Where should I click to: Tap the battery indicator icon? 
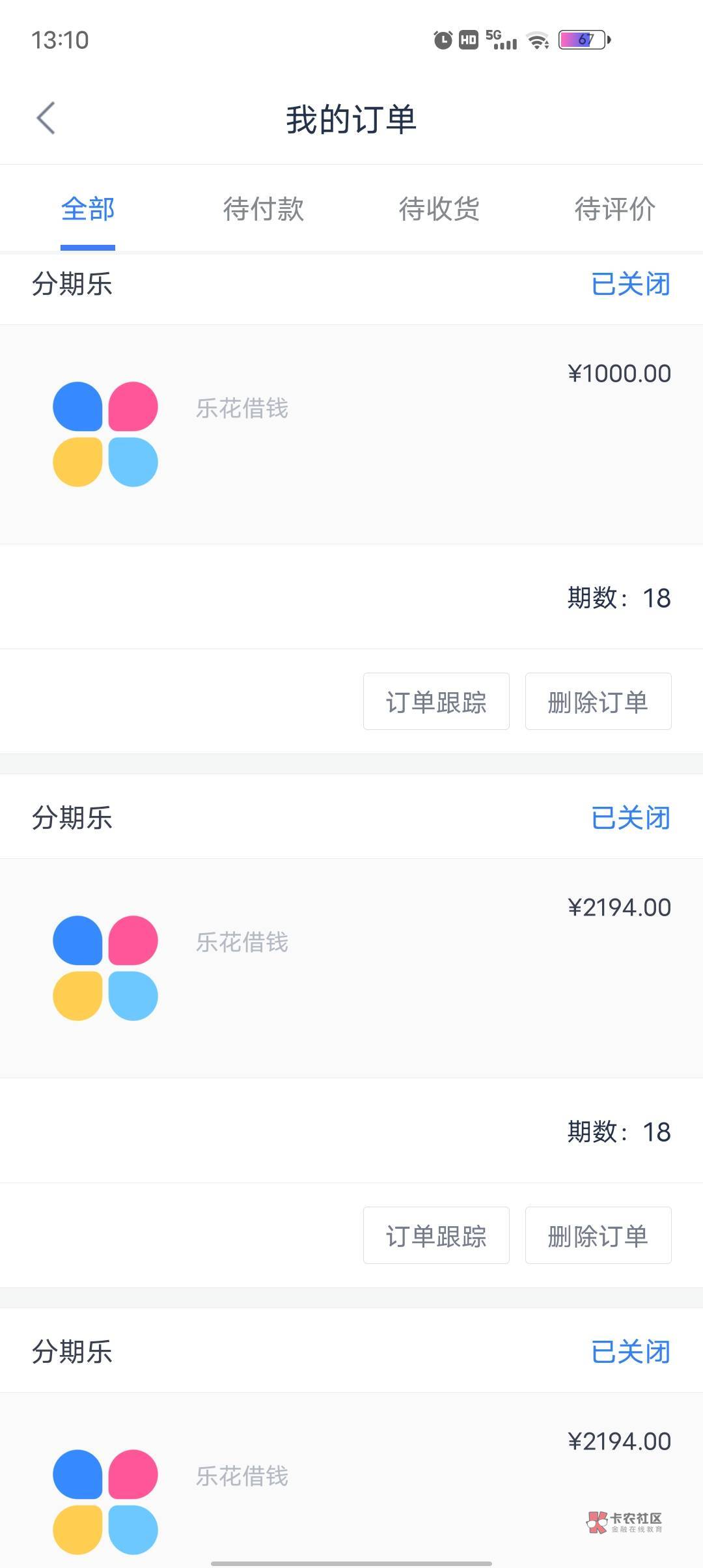point(585,40)
